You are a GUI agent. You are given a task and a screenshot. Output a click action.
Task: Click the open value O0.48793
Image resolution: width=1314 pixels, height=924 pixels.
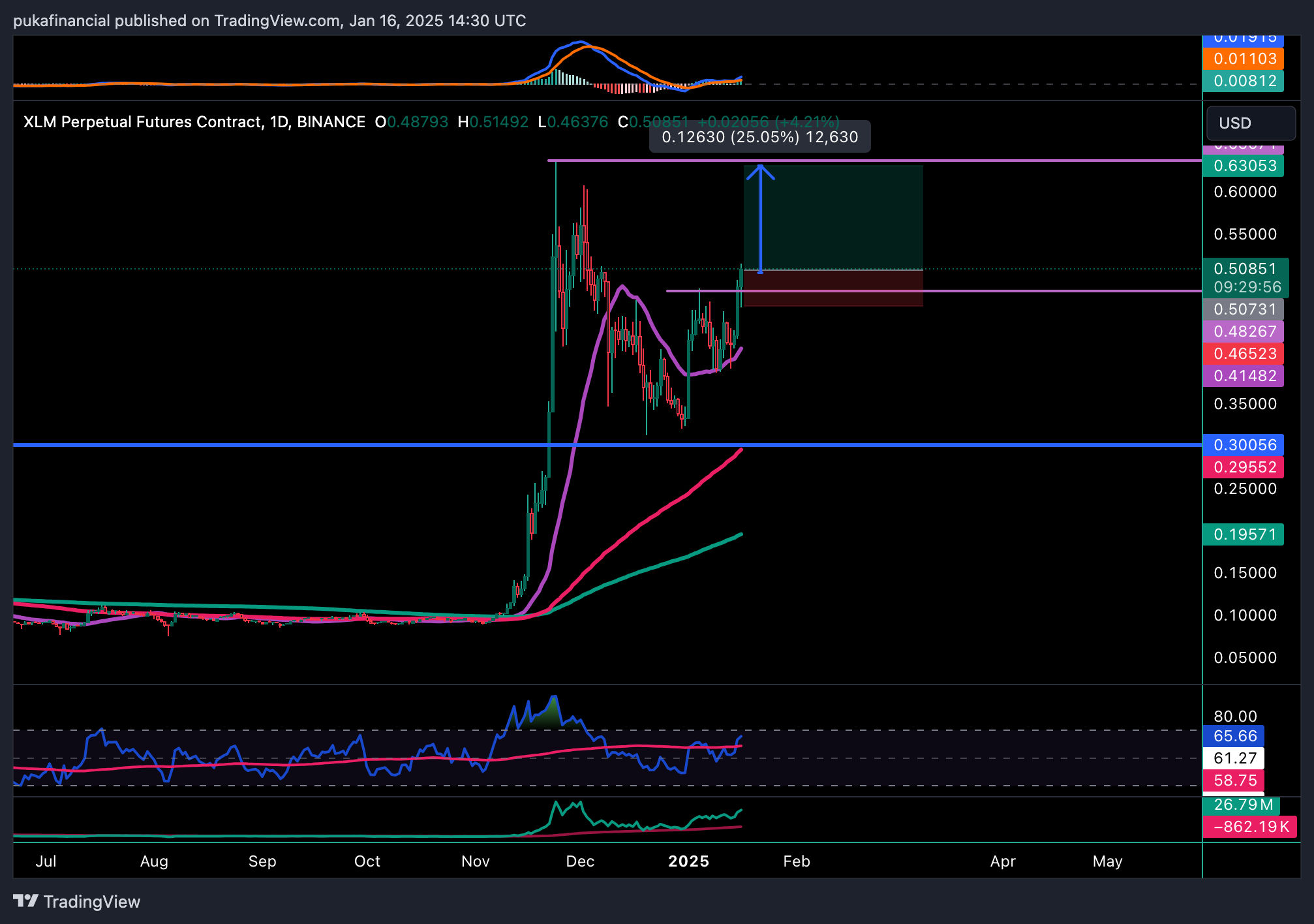coord(412,122)
